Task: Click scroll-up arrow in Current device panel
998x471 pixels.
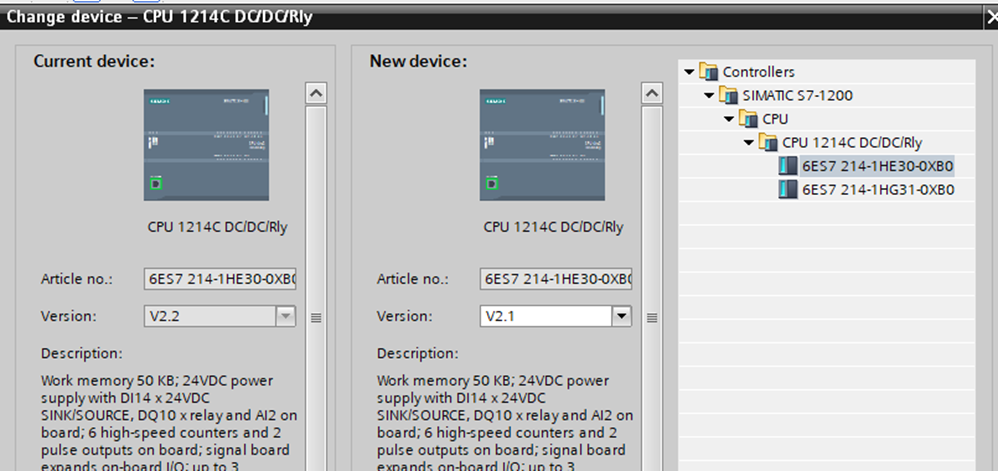Action: [316, 94]
